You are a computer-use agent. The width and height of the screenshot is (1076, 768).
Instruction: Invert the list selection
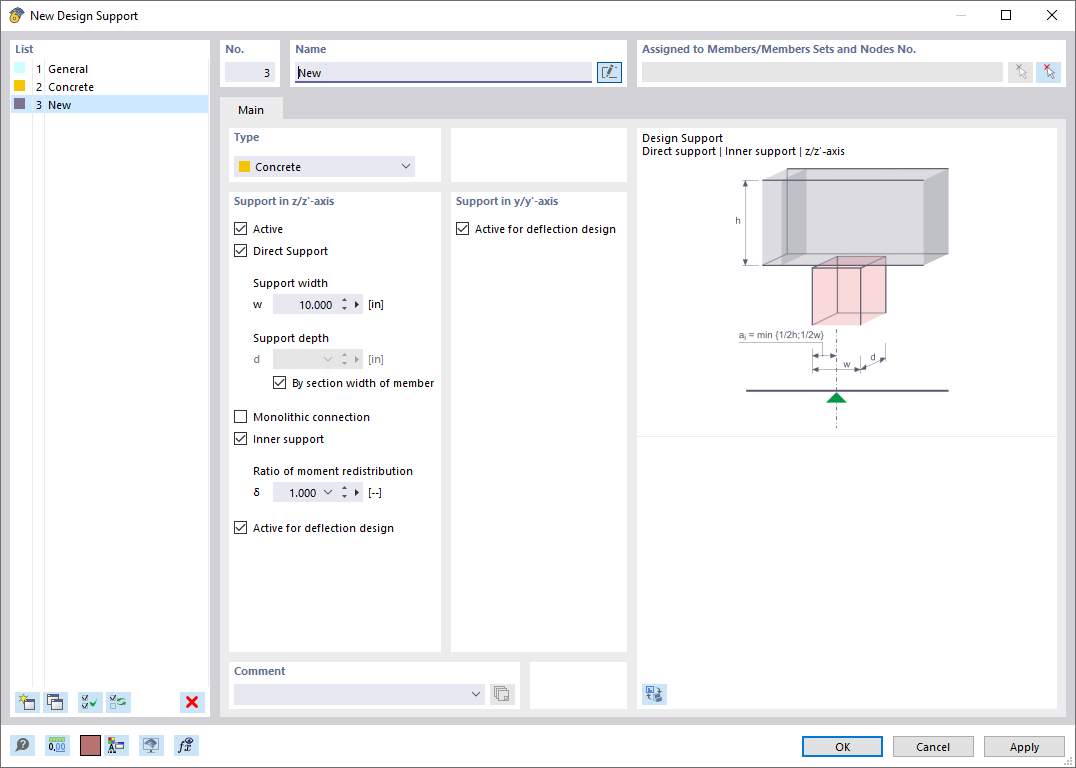coord(118,702)
